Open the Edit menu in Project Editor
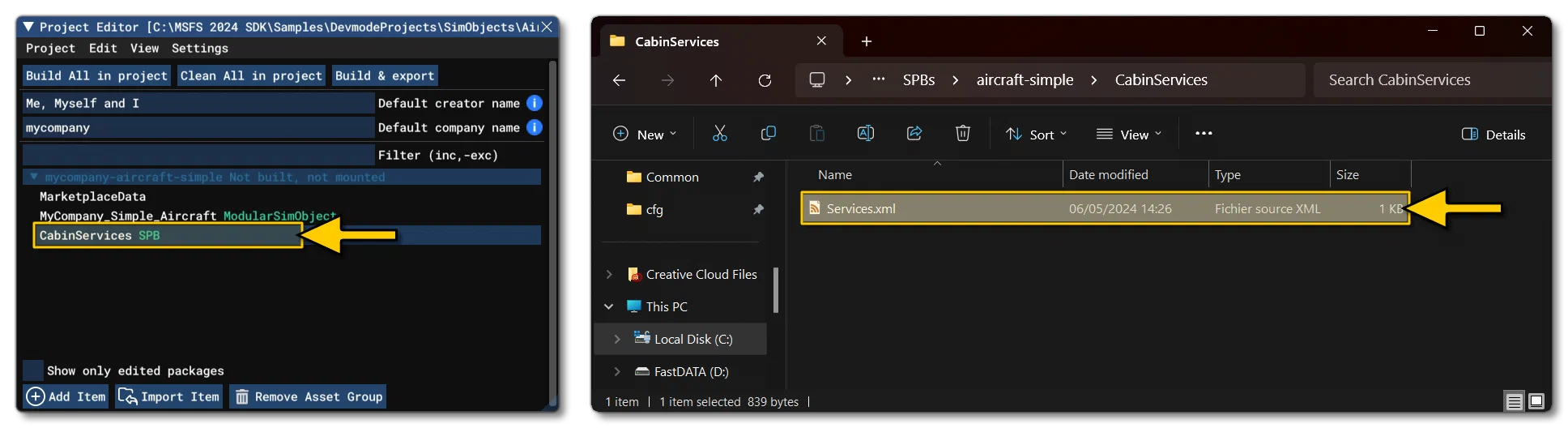This screenshot has height=428, width=1568. coord(103,49)
